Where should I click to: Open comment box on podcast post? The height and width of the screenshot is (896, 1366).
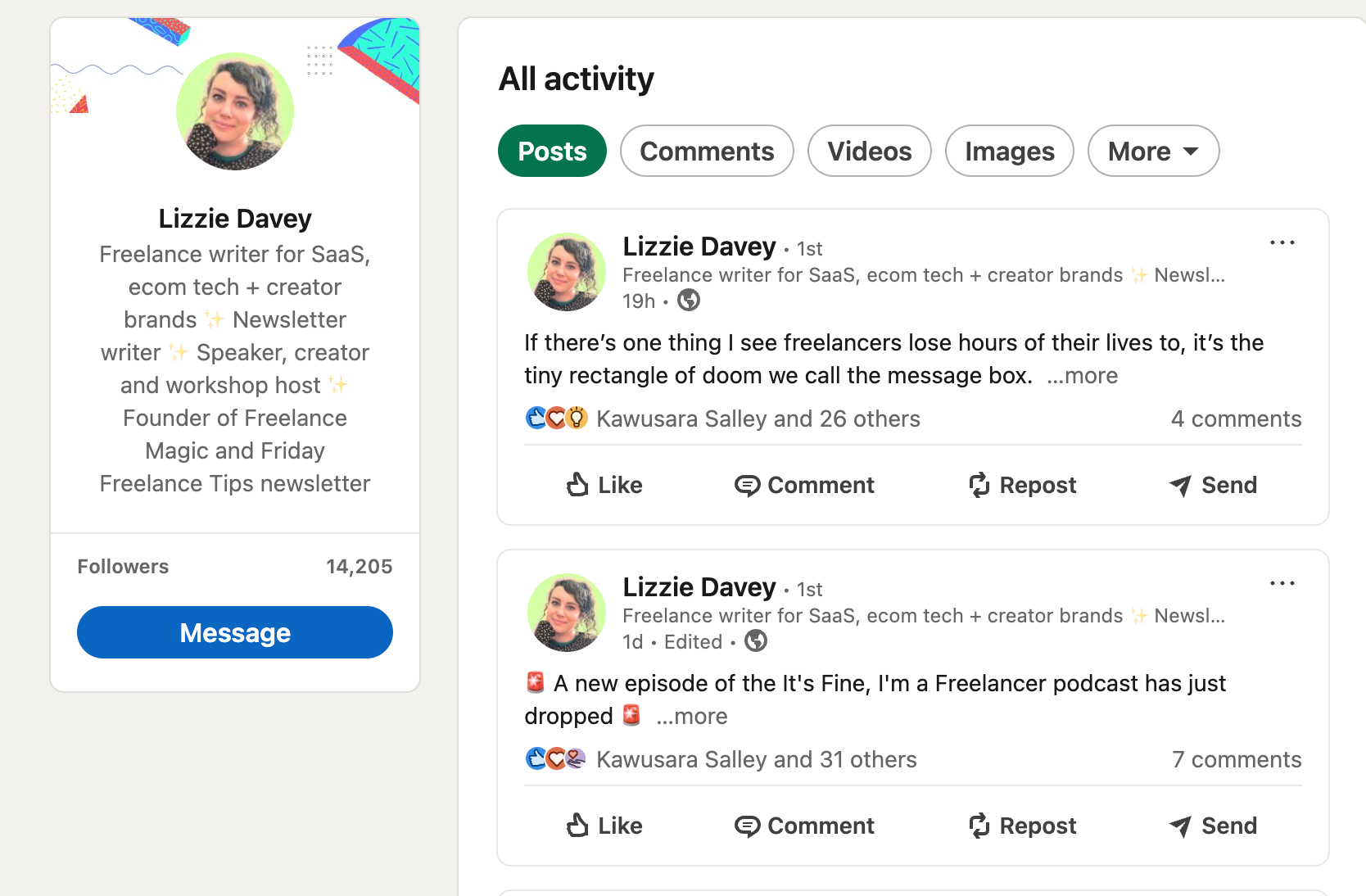(804, 826)
